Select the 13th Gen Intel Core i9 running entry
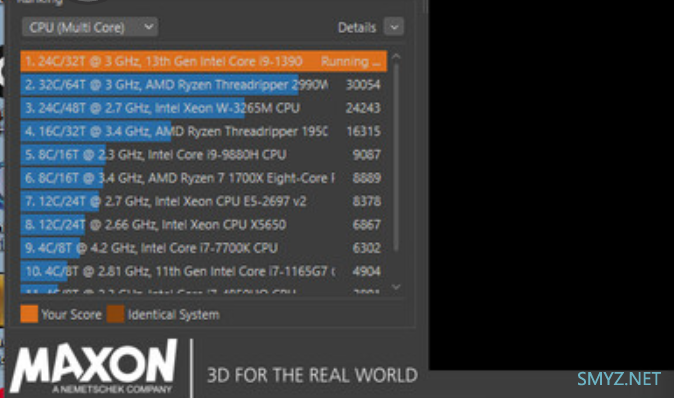The height and width of the screenshot is (398, 674). click(204, 61)
